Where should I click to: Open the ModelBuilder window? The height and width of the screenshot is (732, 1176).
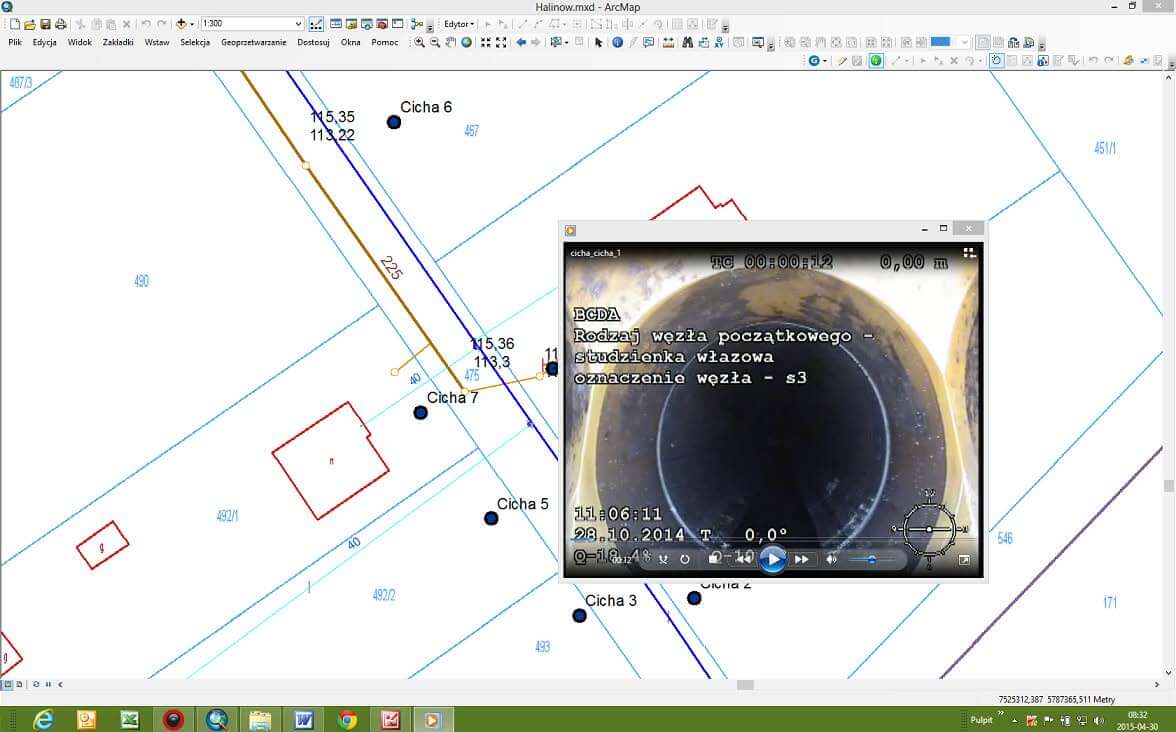417,24
